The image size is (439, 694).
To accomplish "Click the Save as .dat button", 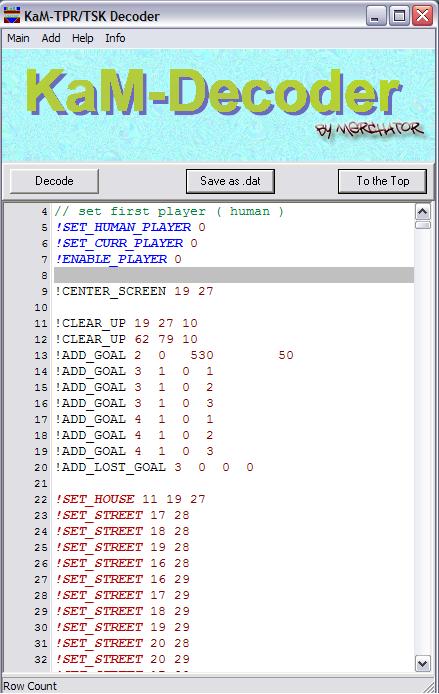I will [x=230, y=181].
